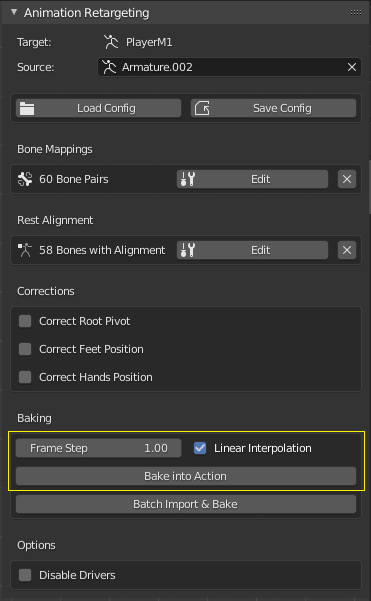The height and width of the screenshot is (601, 371).
Task: Click the PlayerM1 armature icon
Action: pyautogui.click(x=111, y=42)
